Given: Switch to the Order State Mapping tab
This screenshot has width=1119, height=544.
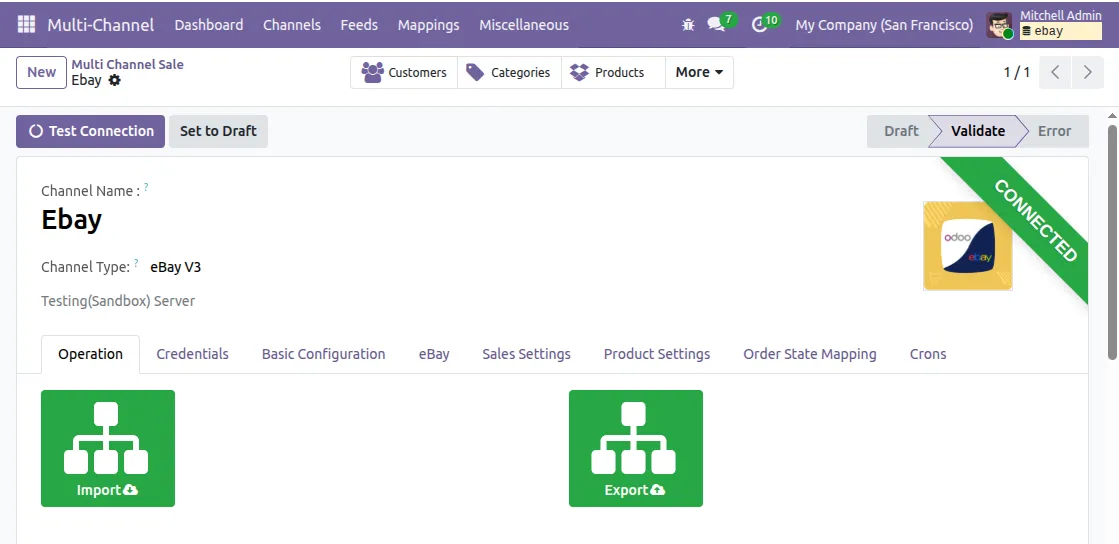Looking at the screenshot, I should 810,354.
